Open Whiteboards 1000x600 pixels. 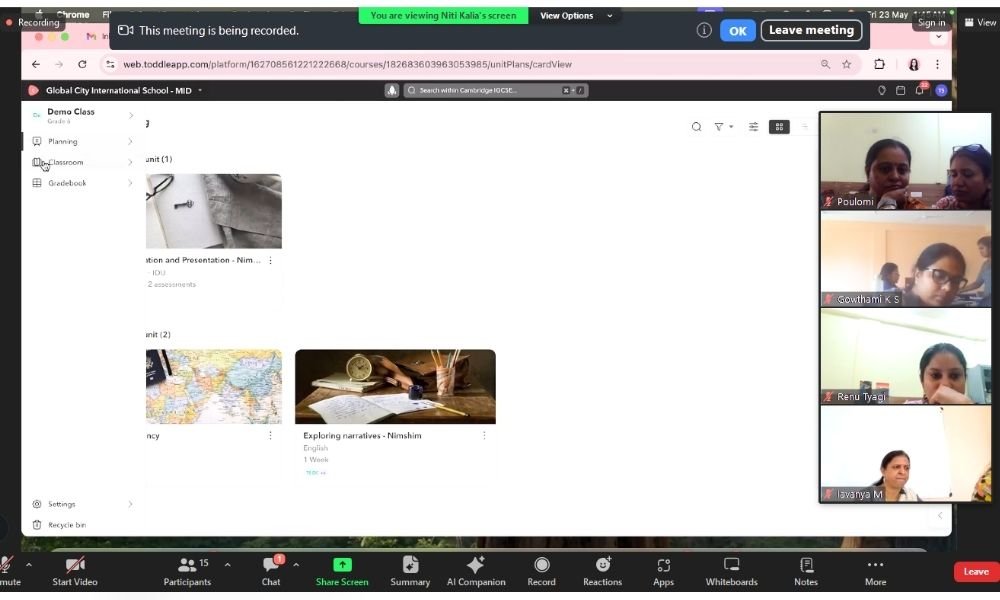[732, 571]
